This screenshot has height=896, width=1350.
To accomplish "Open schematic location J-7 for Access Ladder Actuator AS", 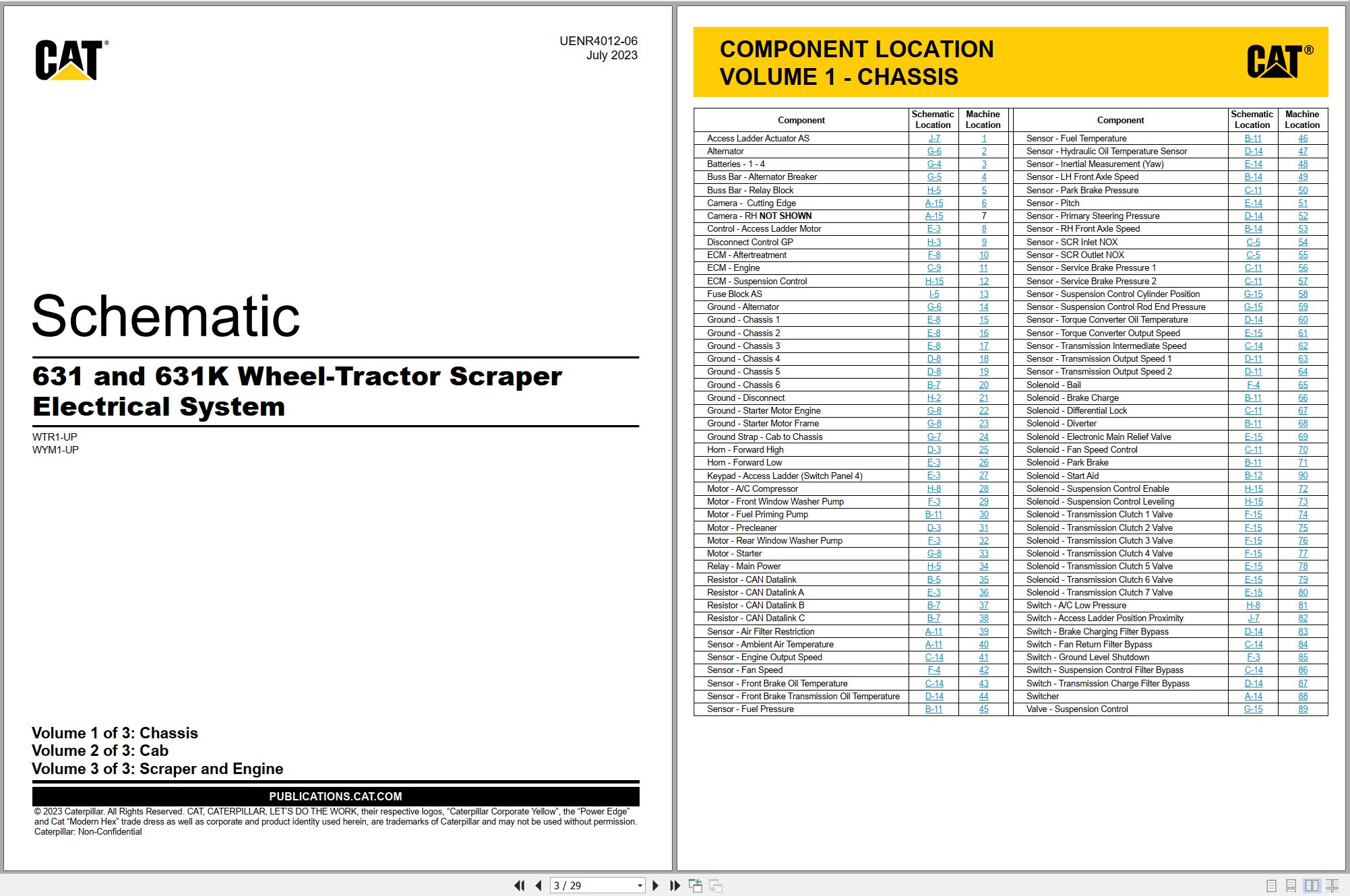I will [934, 138].
